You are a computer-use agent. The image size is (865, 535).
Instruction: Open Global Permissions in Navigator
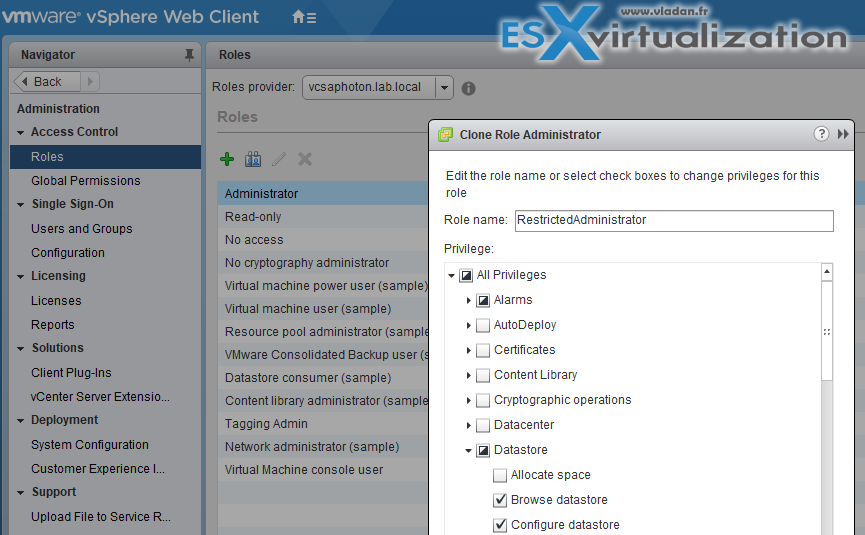click(x=86, y=181)
